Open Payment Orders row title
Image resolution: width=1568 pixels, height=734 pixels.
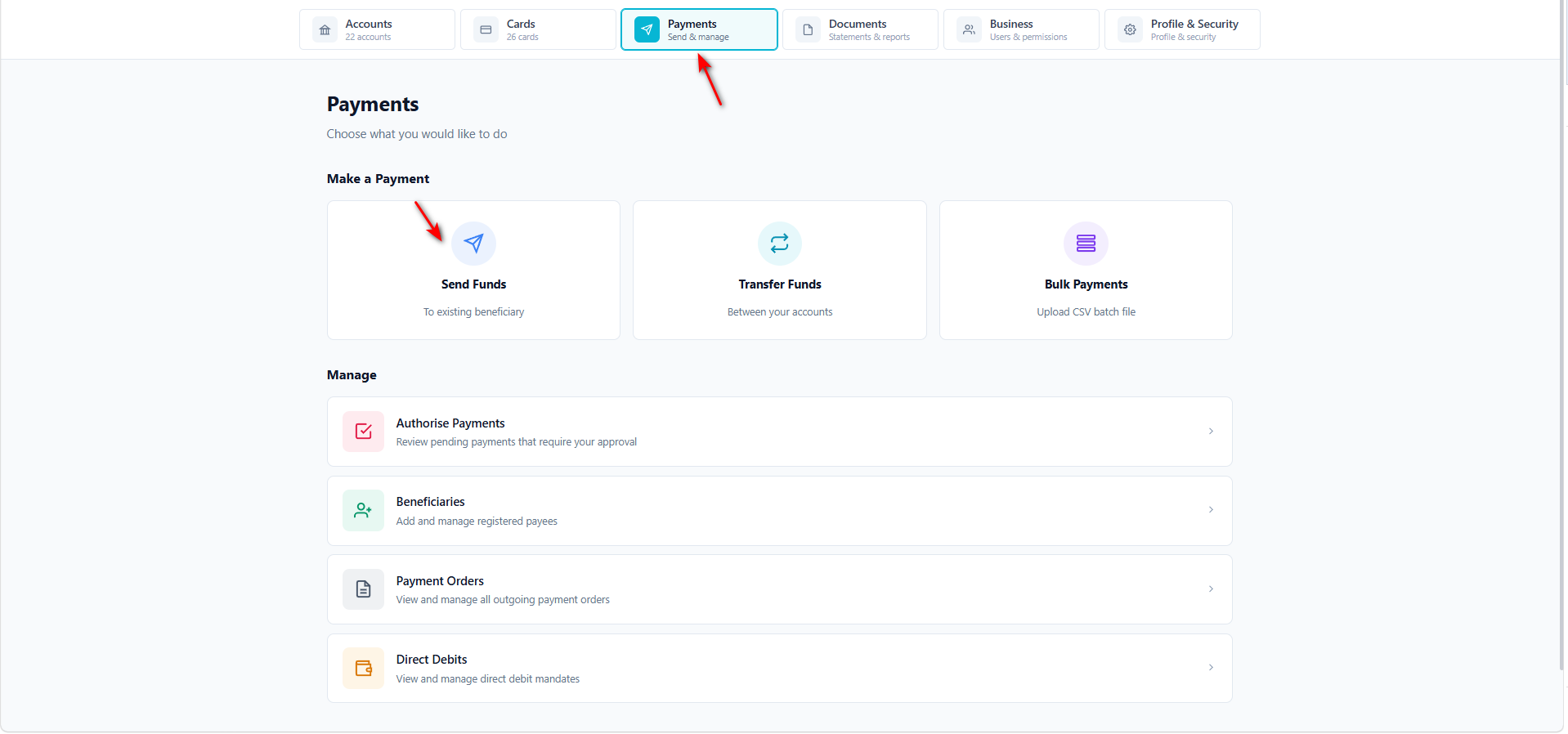[x=440, y=581]
